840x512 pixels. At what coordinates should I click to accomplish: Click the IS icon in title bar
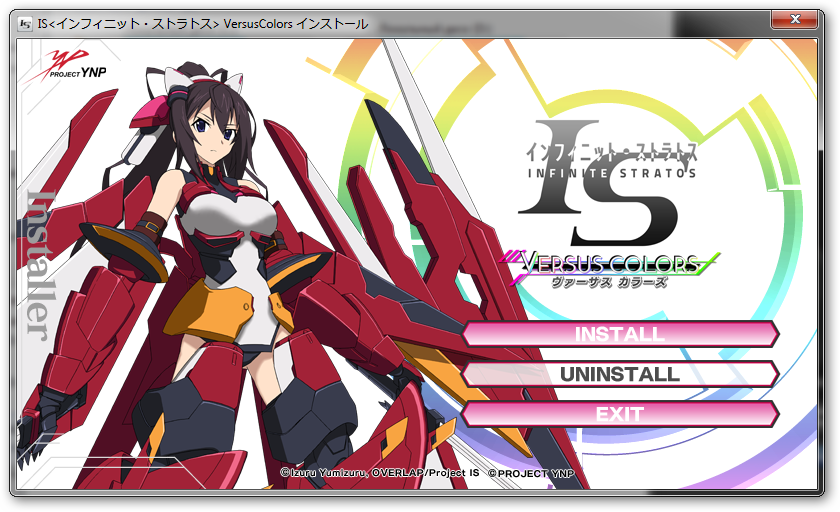(x=25, y=25)
